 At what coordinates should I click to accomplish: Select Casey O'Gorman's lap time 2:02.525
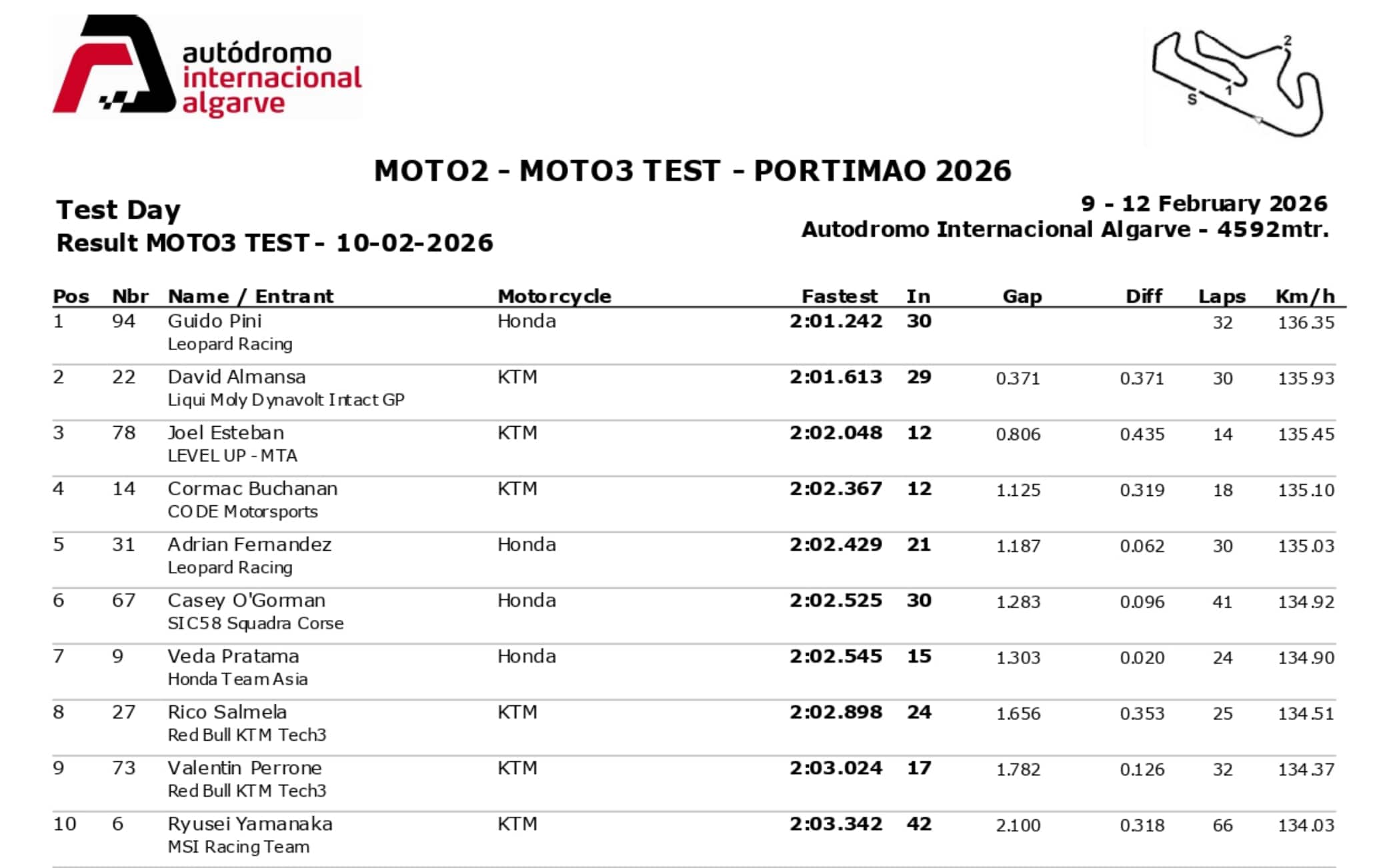[x=836, y=601]
